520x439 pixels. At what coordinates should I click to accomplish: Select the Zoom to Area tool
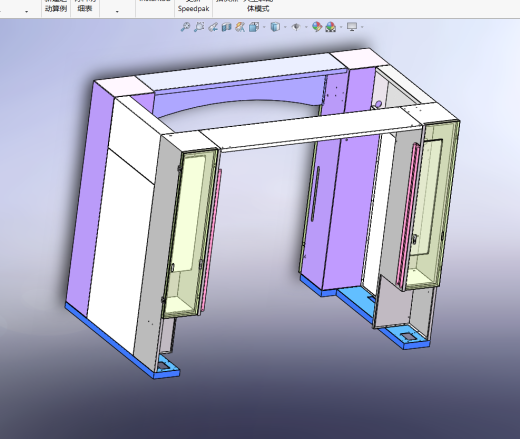[x=199, y=27]
